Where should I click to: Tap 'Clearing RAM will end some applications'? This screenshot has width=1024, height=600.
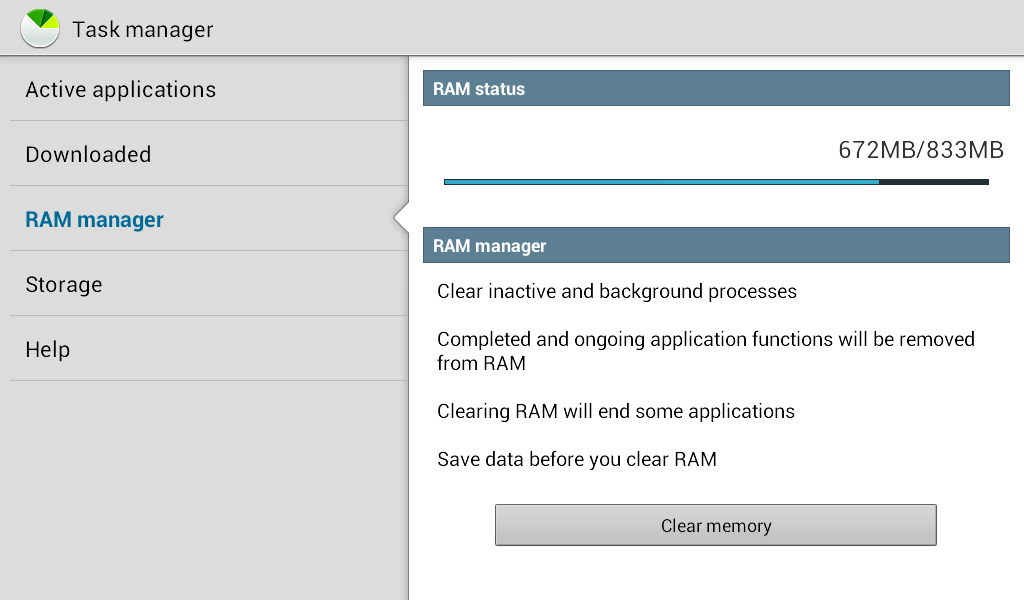616,411
